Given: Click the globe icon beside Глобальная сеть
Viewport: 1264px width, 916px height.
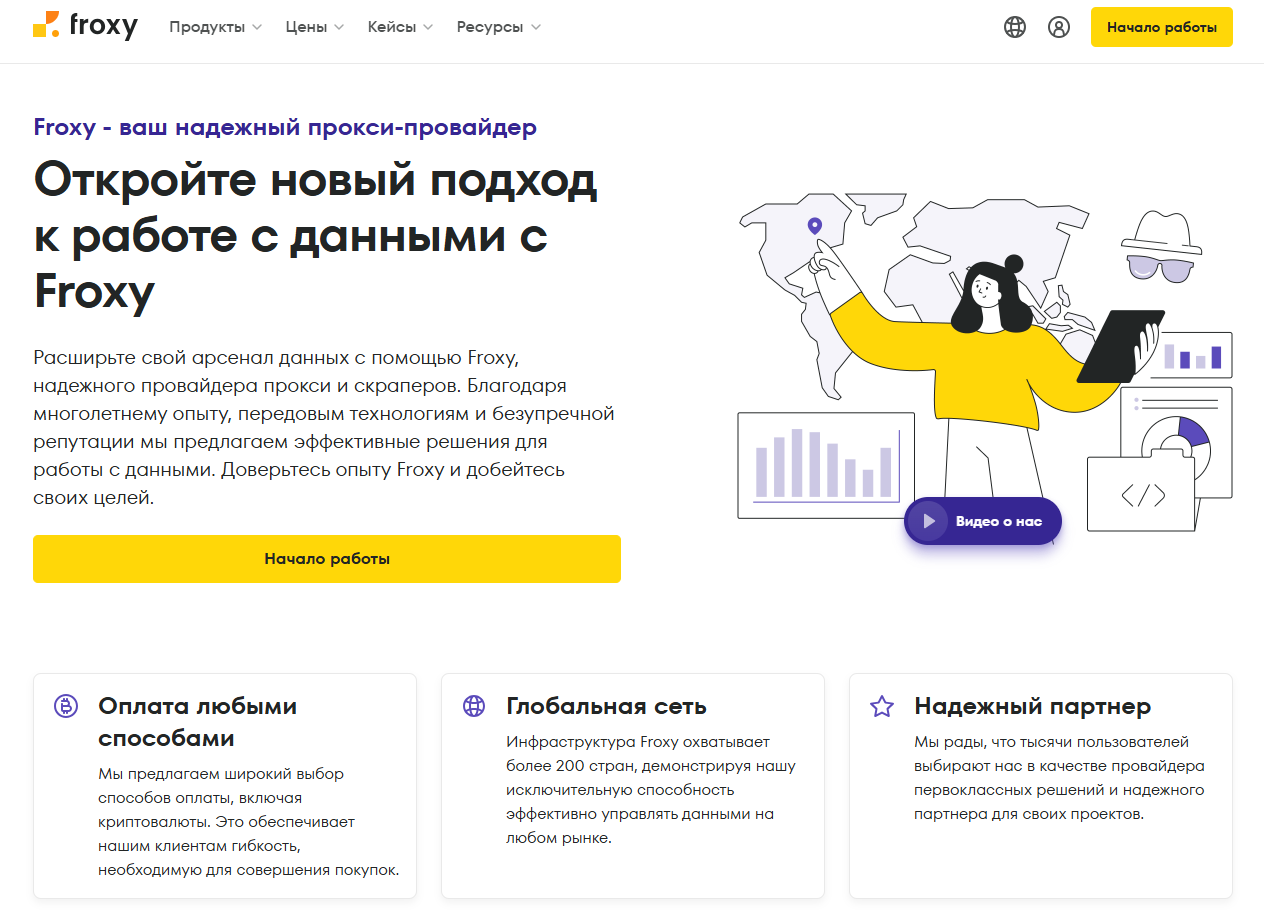Looking at the screenshot, I should point(474,707).
